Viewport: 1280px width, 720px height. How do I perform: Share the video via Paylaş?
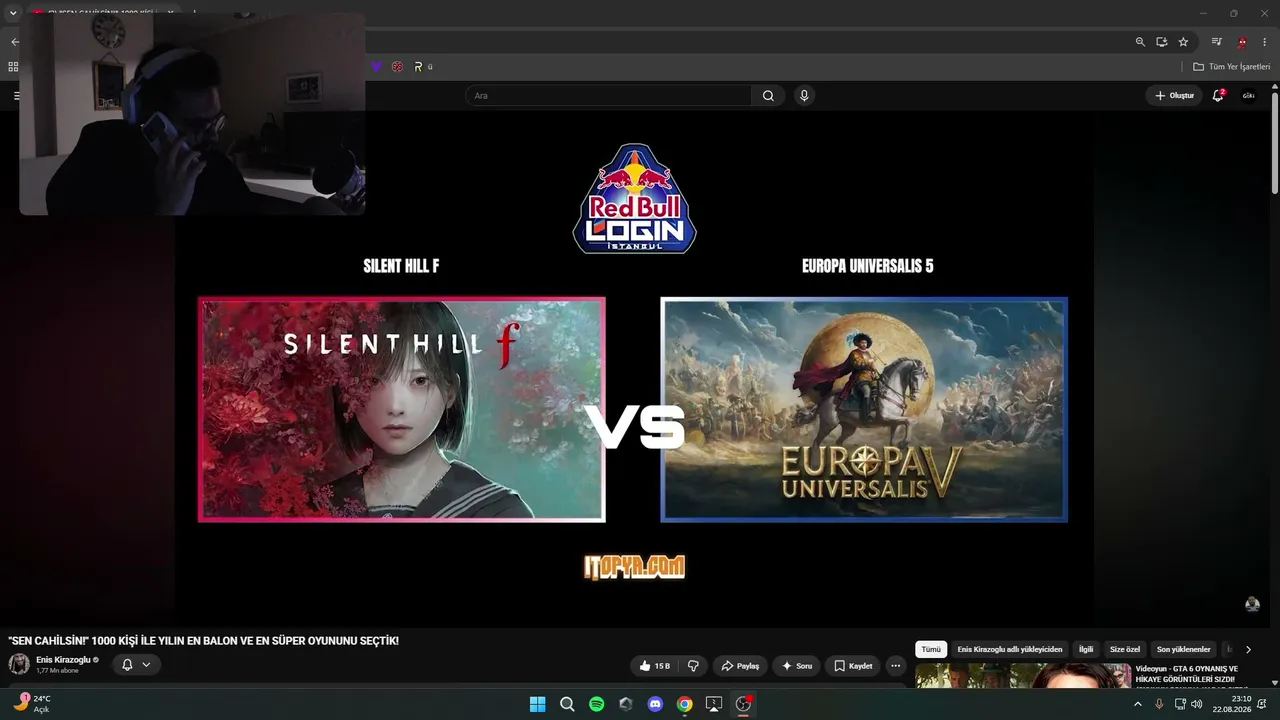pos(740,666)
